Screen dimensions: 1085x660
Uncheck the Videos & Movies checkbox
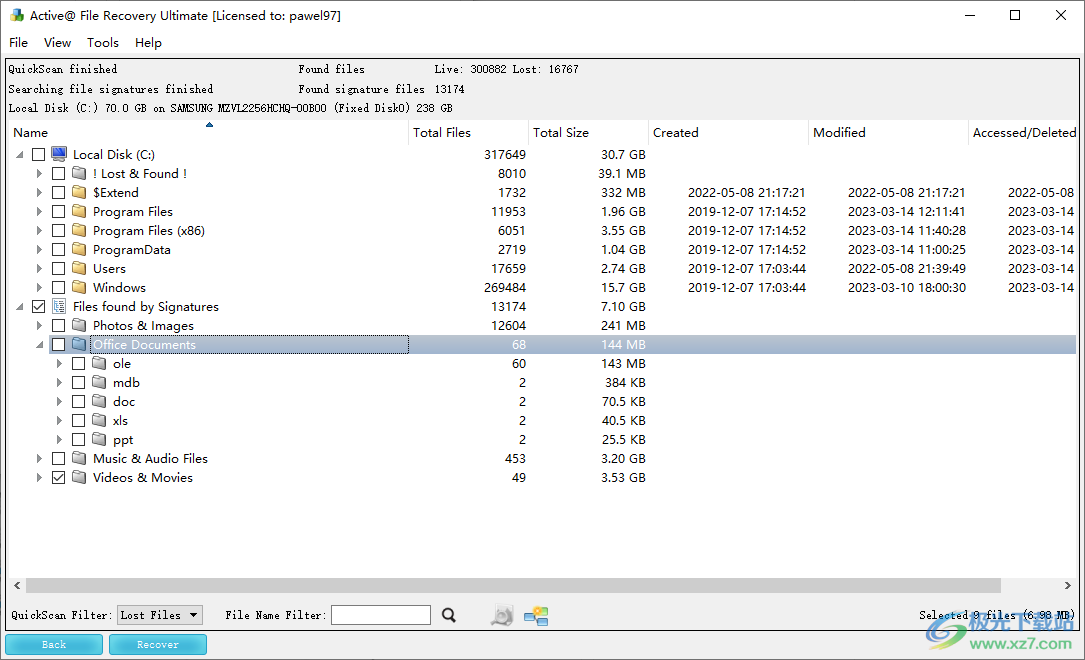tap(59, 477)
